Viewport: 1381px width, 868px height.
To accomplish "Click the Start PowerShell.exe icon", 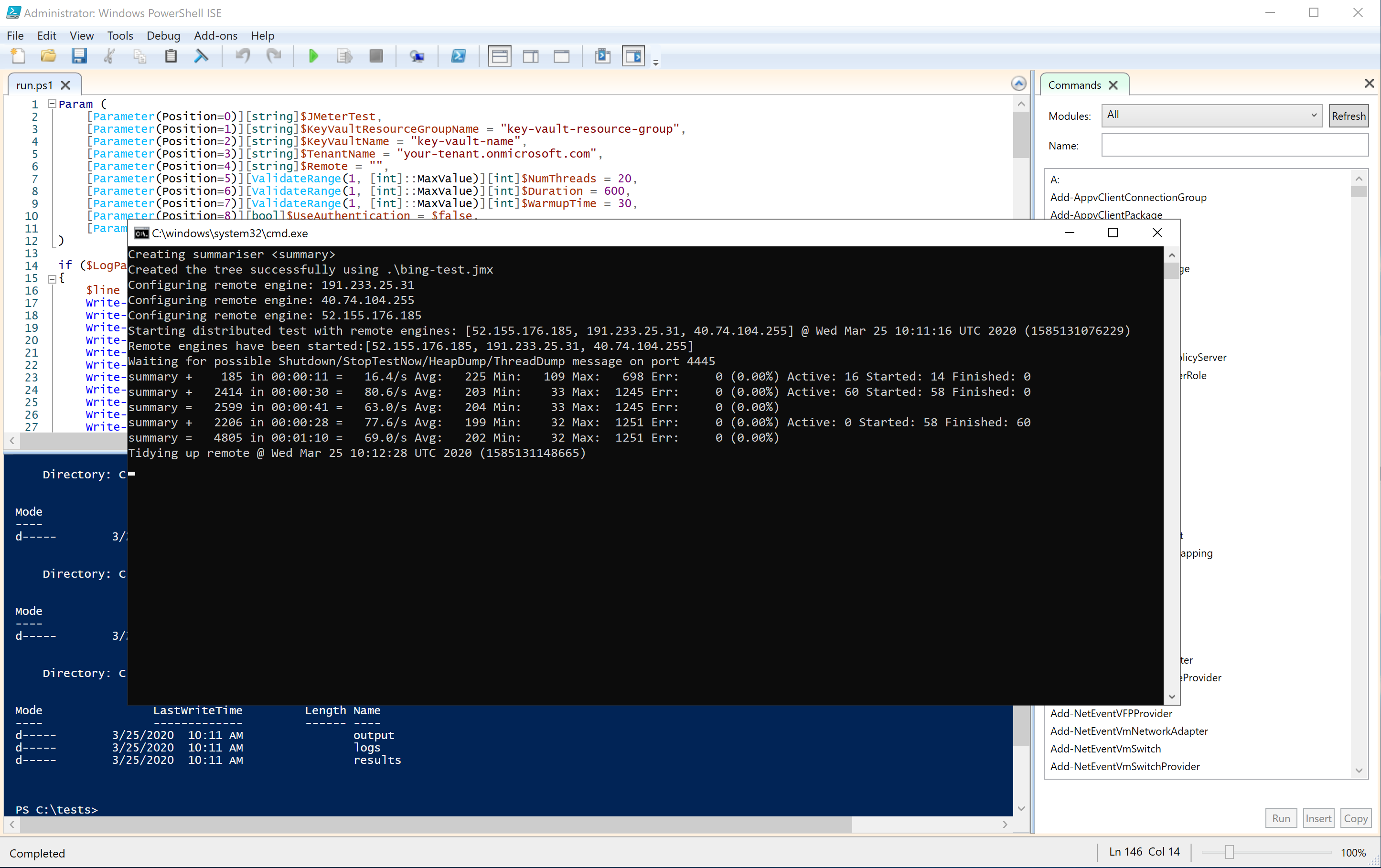I will click(x=458, y=56).
